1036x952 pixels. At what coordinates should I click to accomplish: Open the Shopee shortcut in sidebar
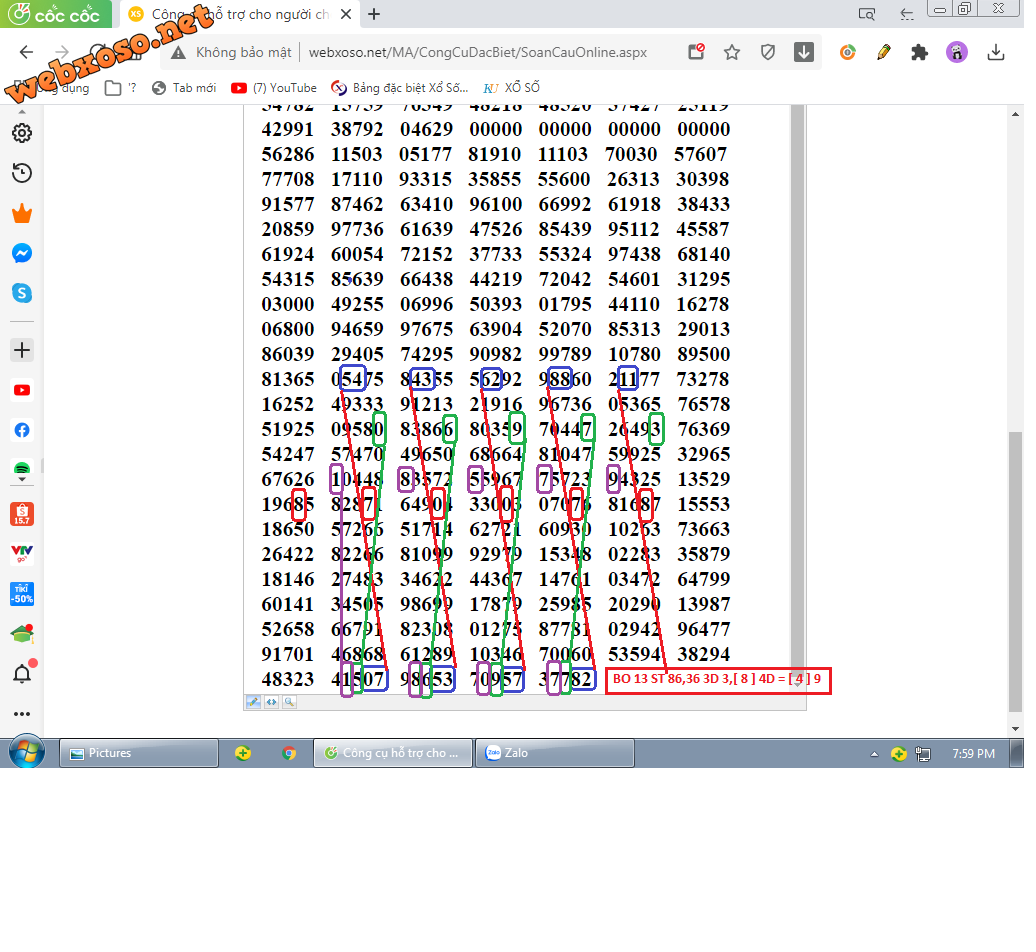click(22, 514)
